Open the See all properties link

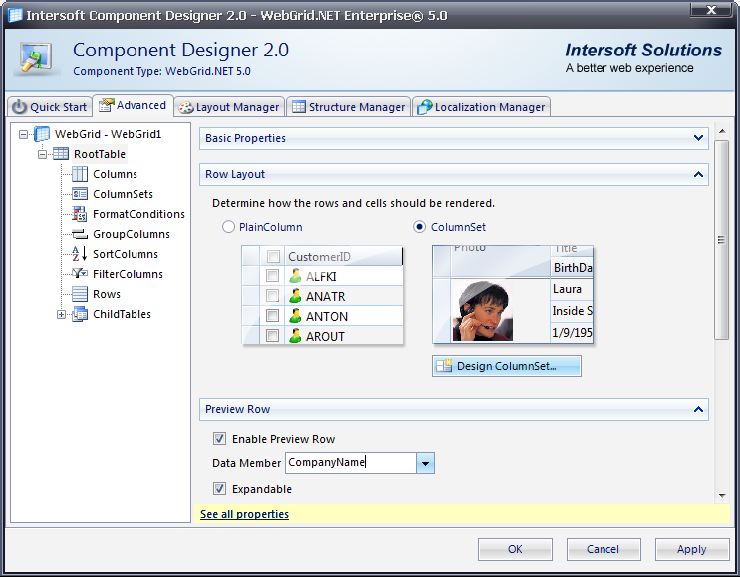tap(244, 514)
